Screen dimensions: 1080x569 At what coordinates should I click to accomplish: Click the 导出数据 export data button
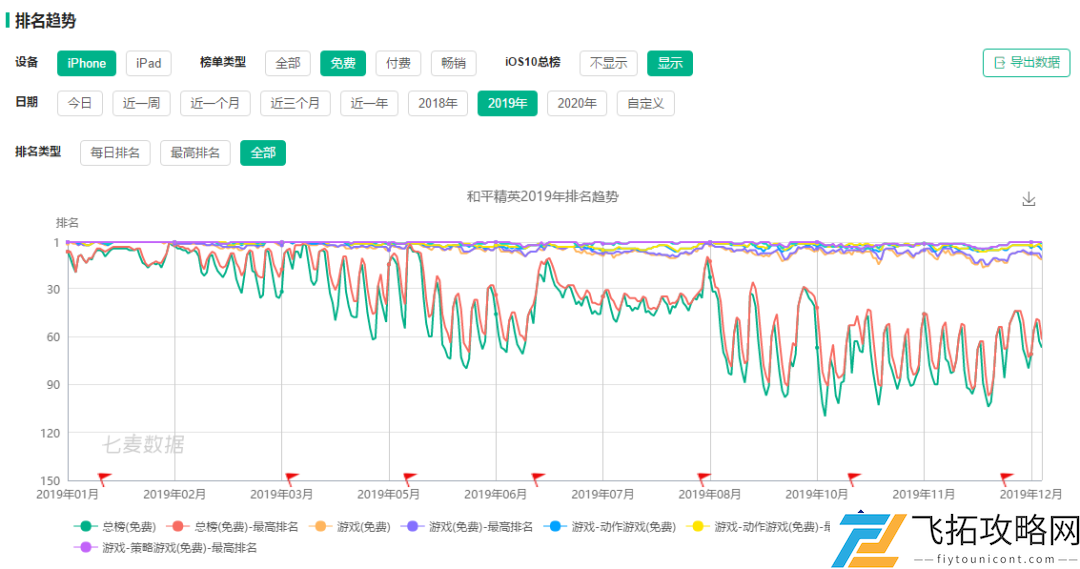point(1026,63)
